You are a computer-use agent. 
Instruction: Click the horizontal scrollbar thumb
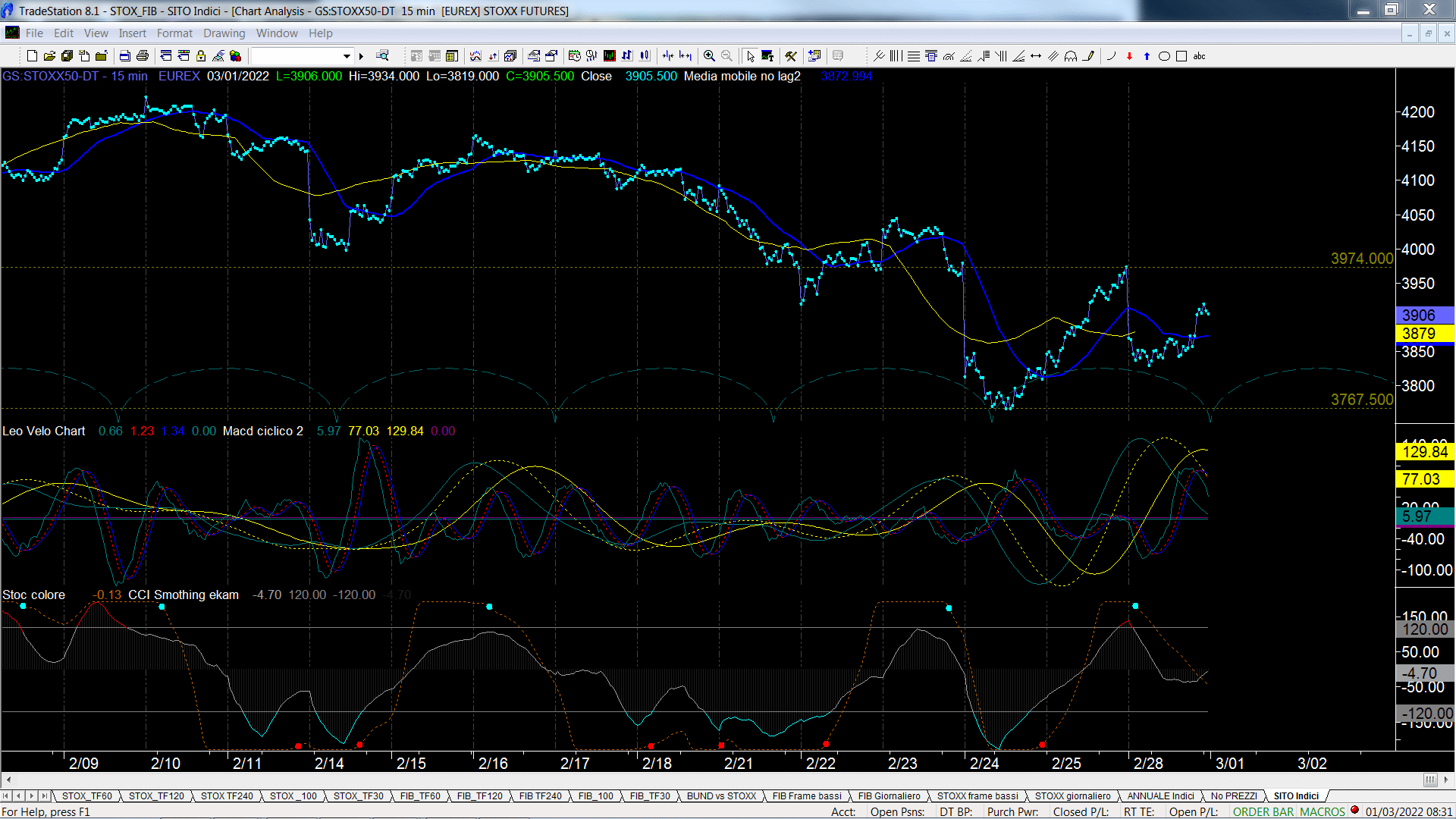[1430, 780]
